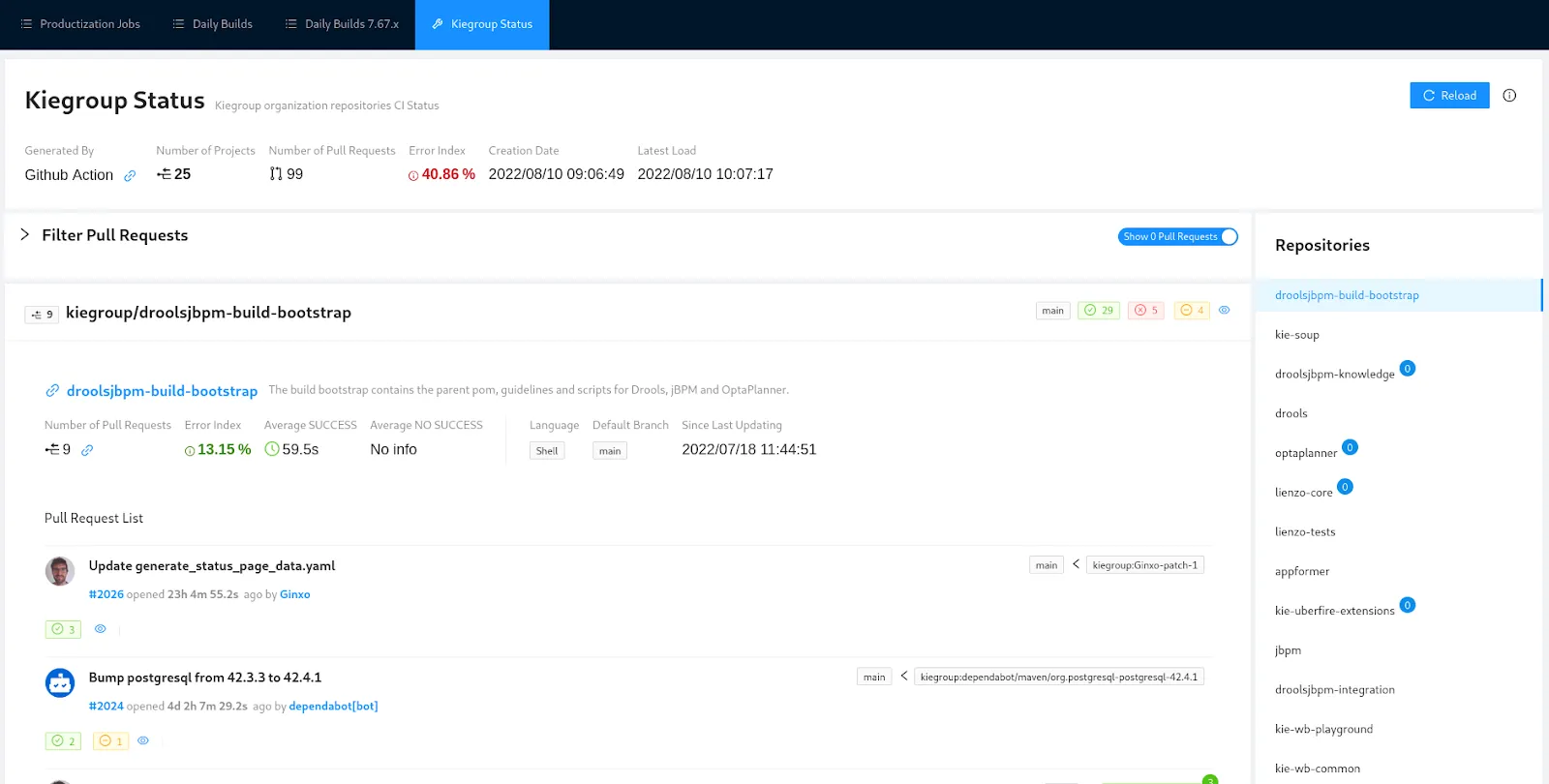This screenshot has width=1549, height=784.
Task: Click the dependabot avatar picture
Action: tap(60, 682)
